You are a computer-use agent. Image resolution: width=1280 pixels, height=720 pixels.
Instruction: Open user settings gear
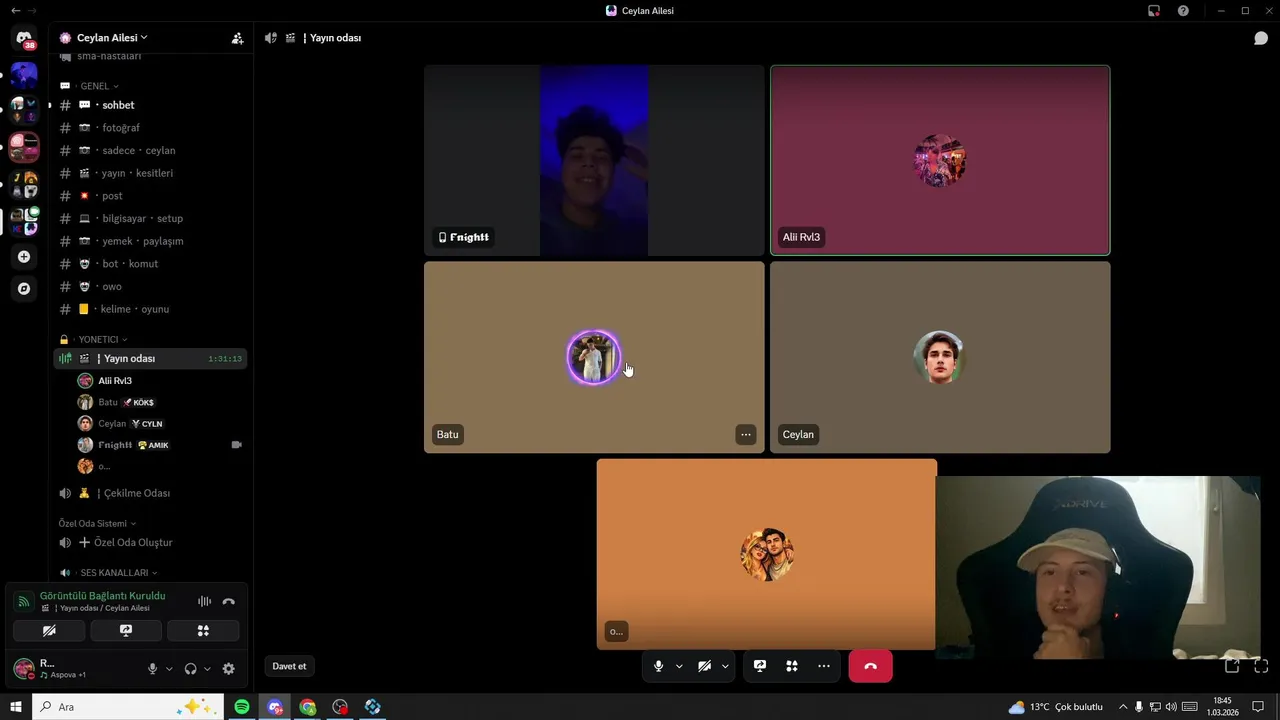tap(229, 669)
